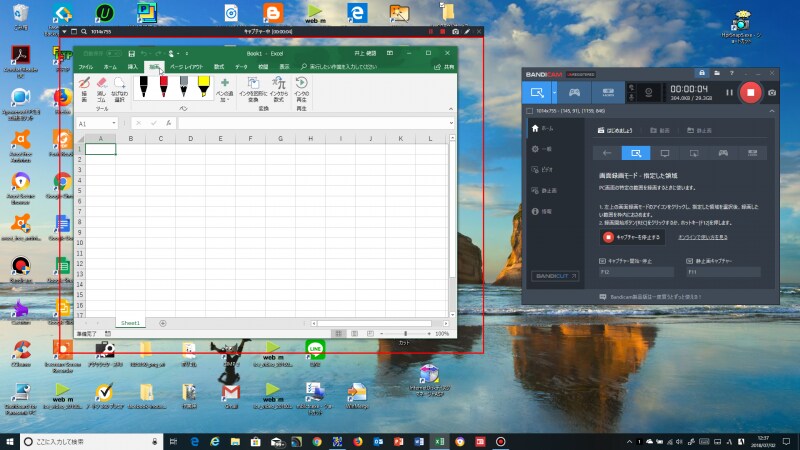Select the yellow highlighter pen

[x=203, y=86]
